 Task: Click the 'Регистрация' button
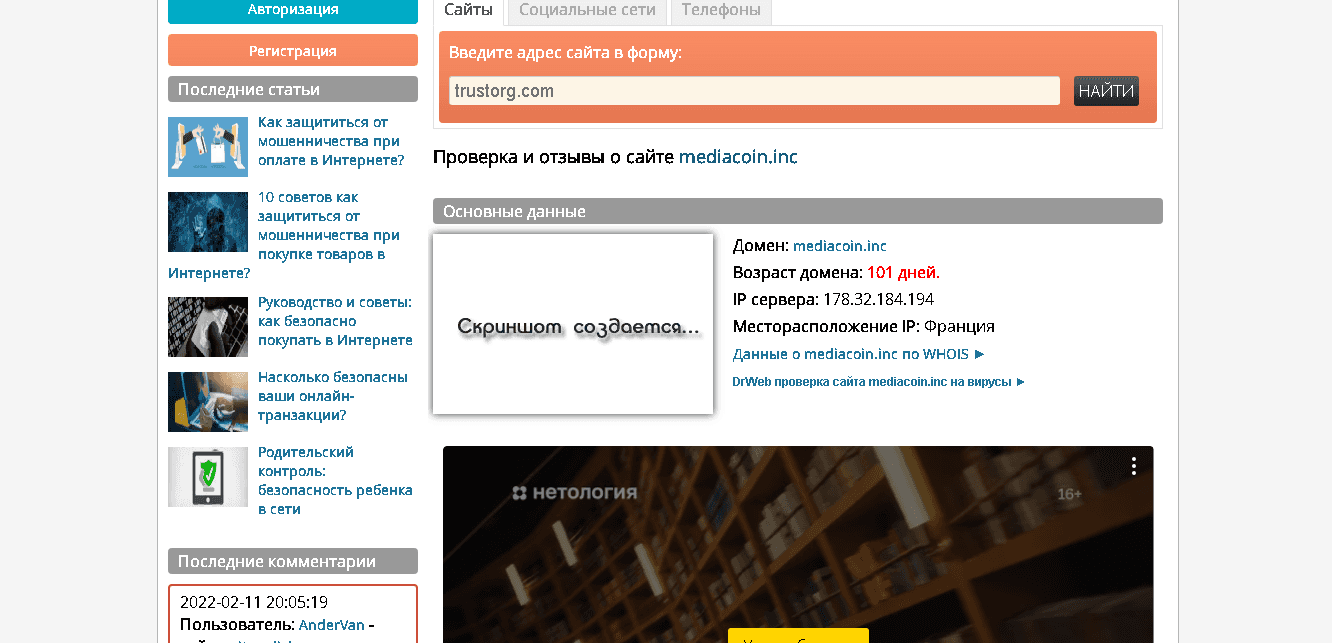[x=293, y=51]
